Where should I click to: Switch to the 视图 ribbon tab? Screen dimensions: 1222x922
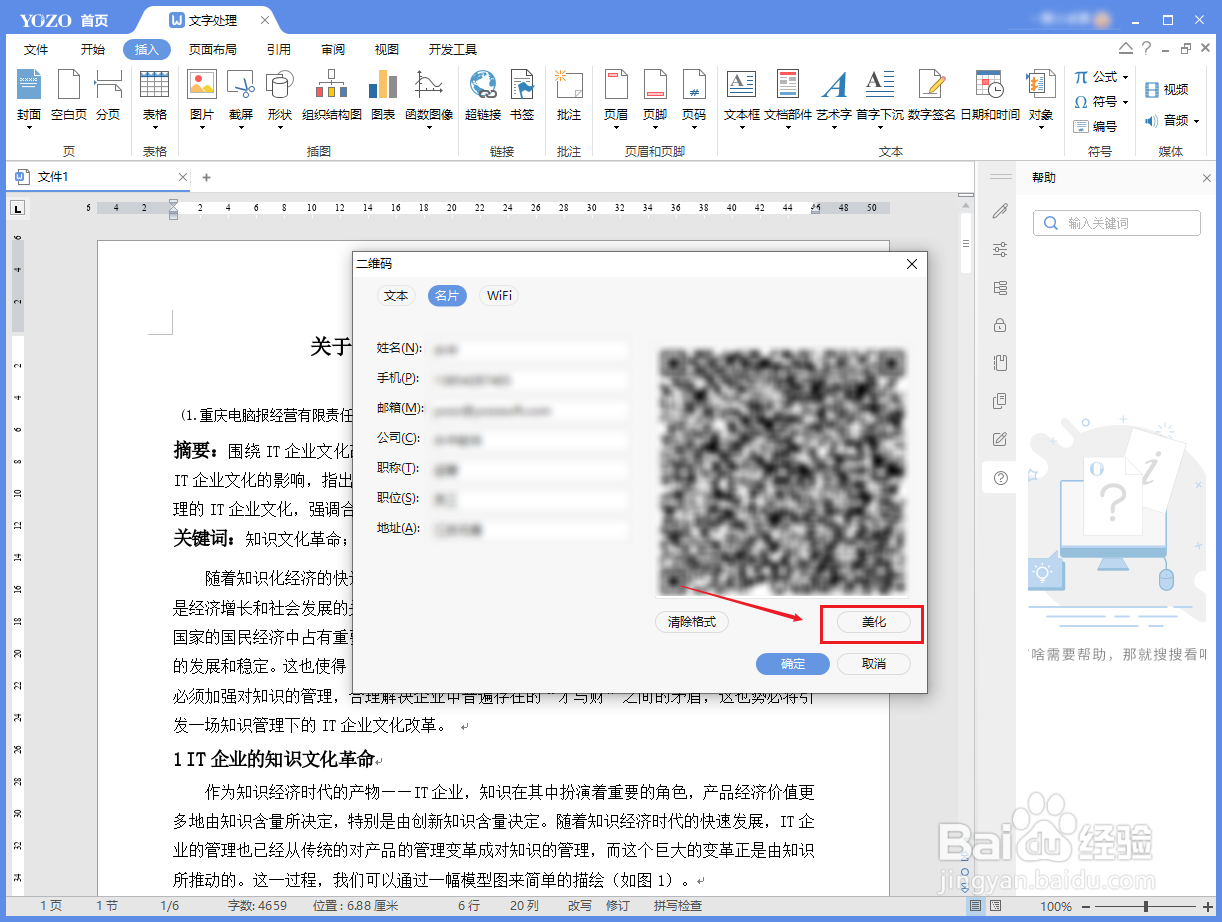387,50
